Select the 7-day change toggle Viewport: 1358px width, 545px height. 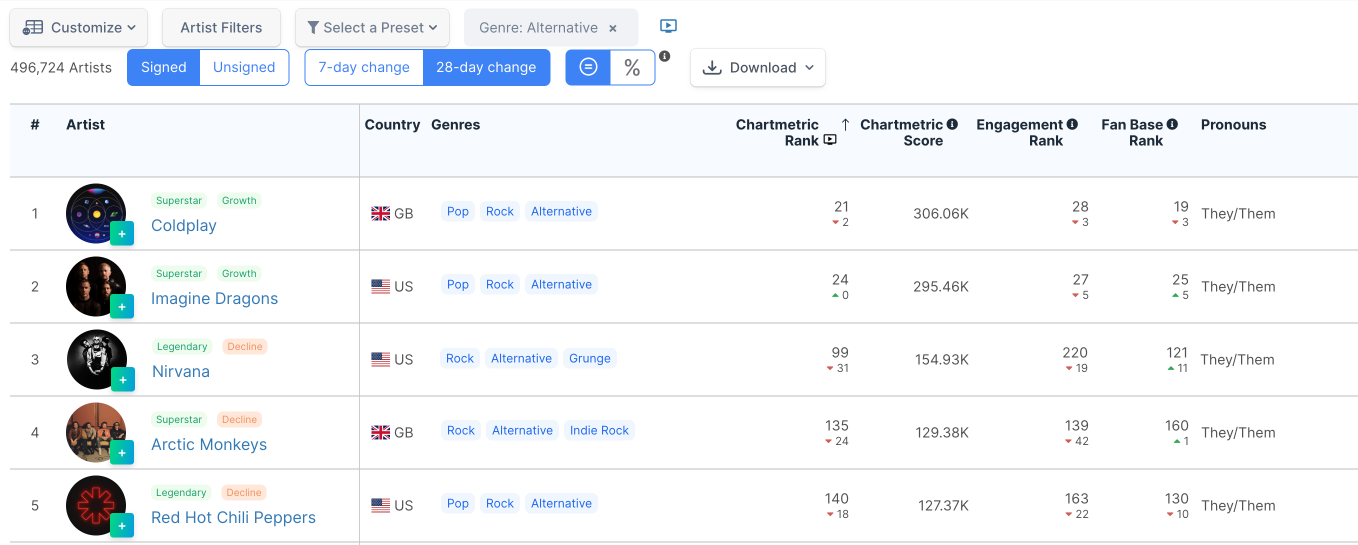tap(364, 68)
